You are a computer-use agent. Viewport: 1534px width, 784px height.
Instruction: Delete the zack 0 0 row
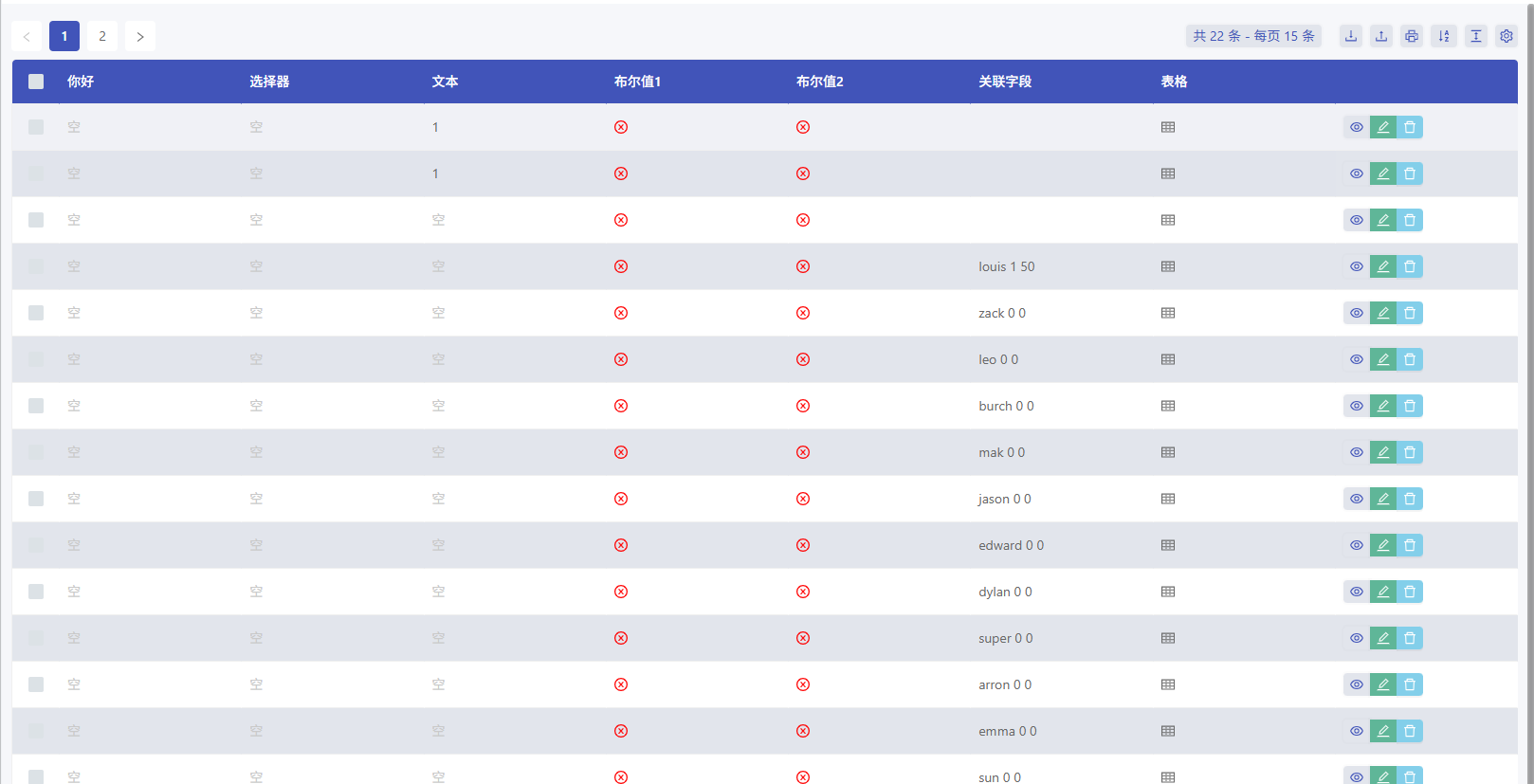click(x=1410, y=313)
